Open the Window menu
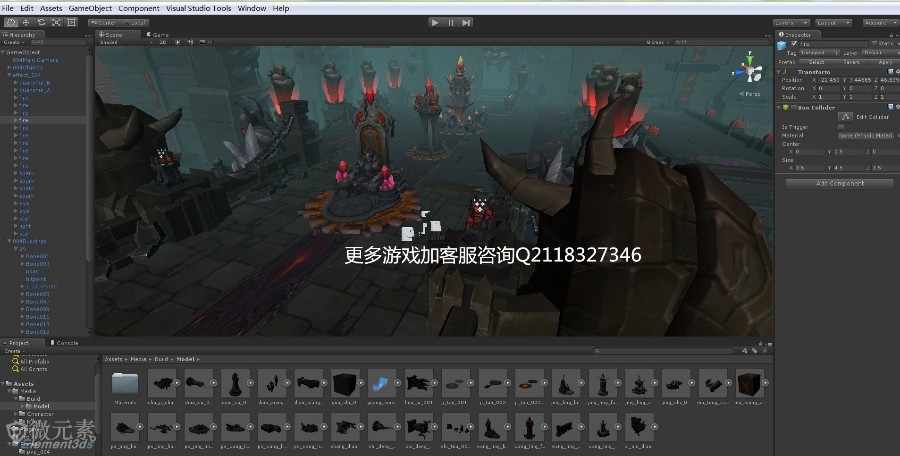 [252, 8]
